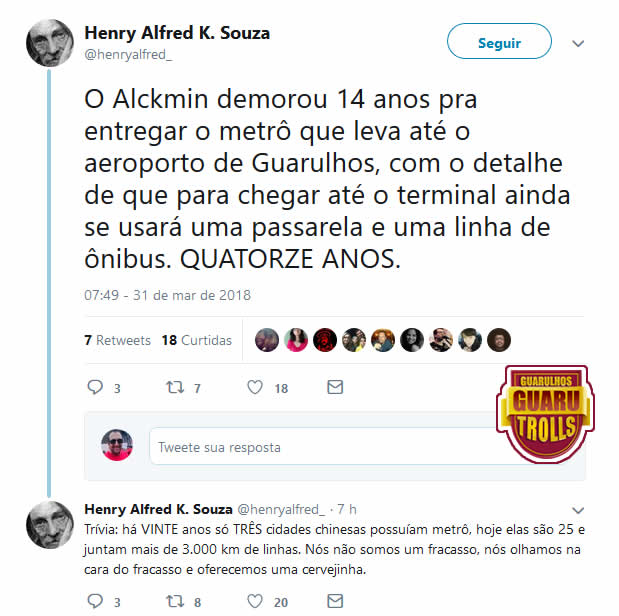
Task: Click the Tweete sua resposta field
Action: click(324, 447)
